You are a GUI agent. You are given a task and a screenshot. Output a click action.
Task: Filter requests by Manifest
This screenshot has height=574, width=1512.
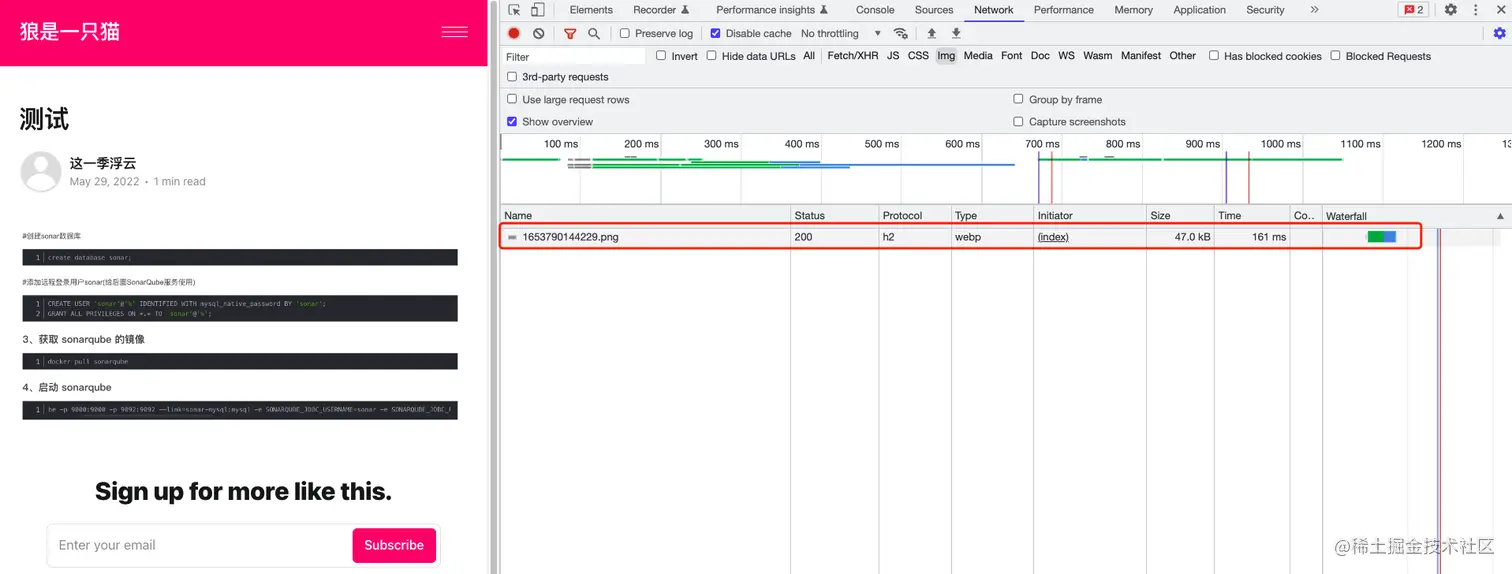[x=1141, y=56]
